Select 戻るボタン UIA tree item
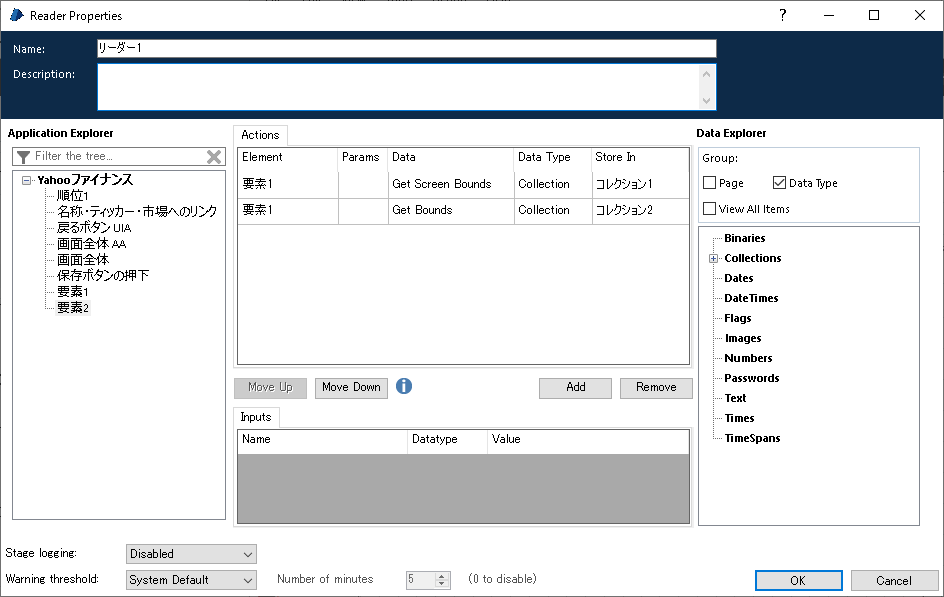 [94, 227]
